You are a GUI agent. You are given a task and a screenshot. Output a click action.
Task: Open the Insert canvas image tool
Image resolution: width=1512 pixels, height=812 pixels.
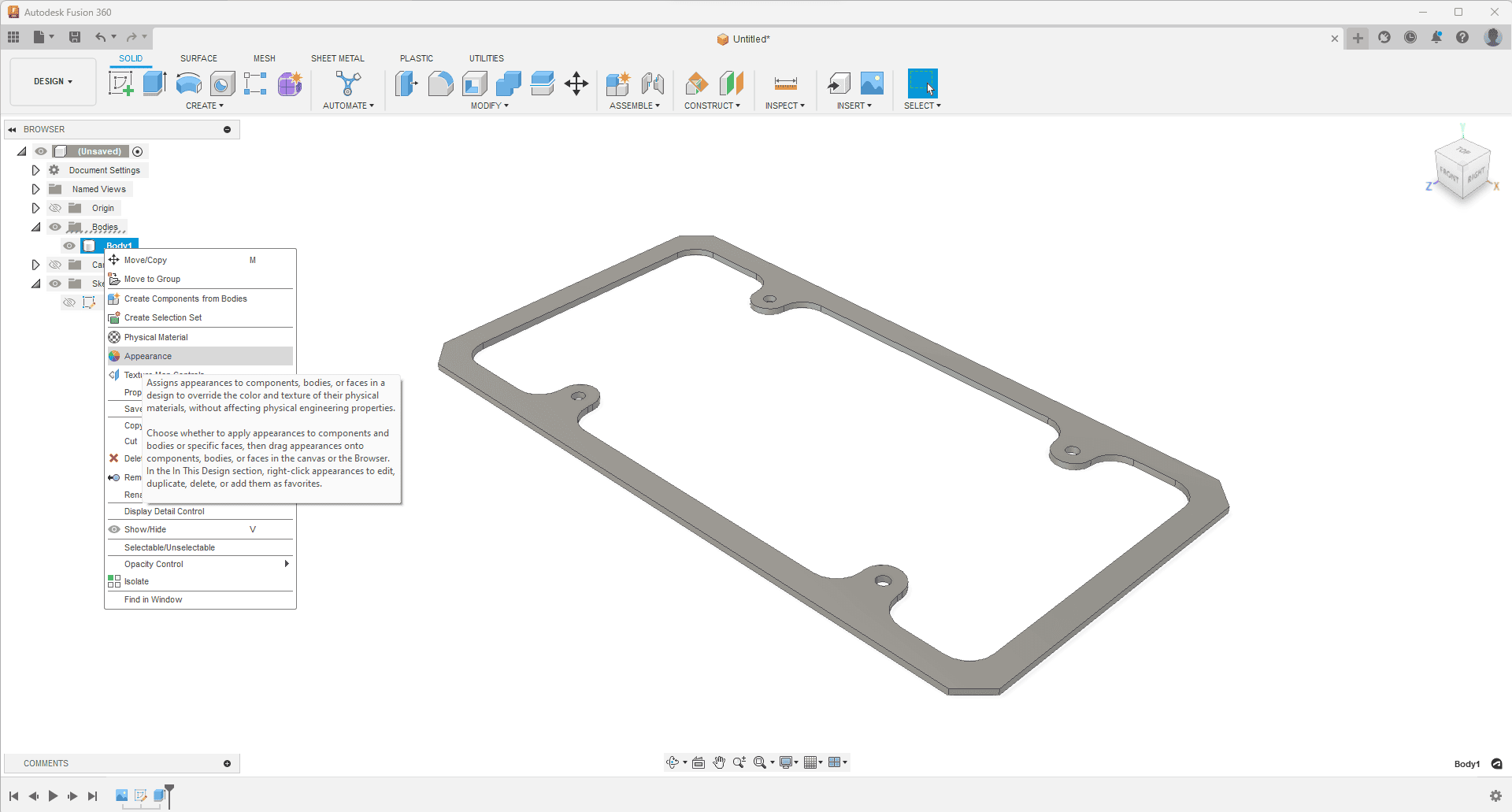pyautogui.click(x=873, y=83)
